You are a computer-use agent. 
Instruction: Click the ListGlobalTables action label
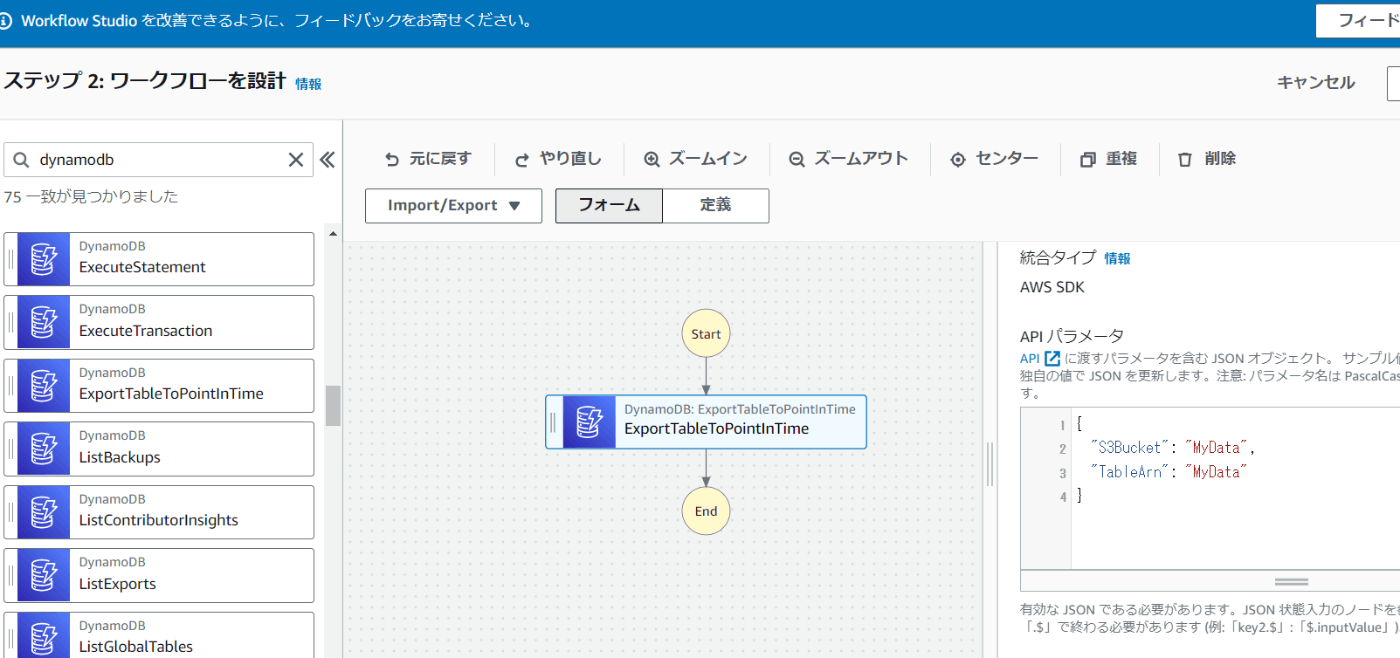pyautogui.click(x=136, y=646)
